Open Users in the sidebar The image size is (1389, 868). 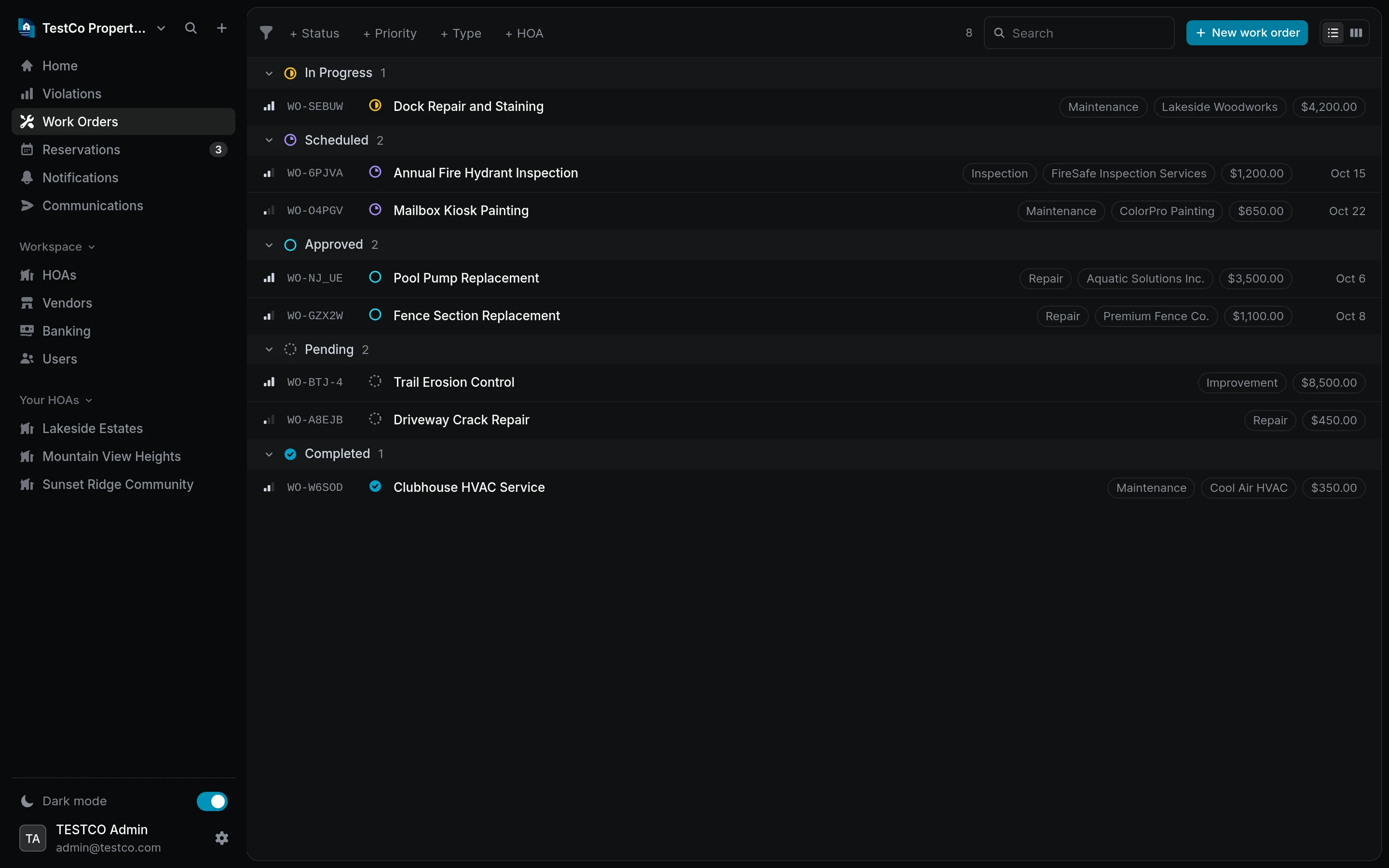point(123,359)
